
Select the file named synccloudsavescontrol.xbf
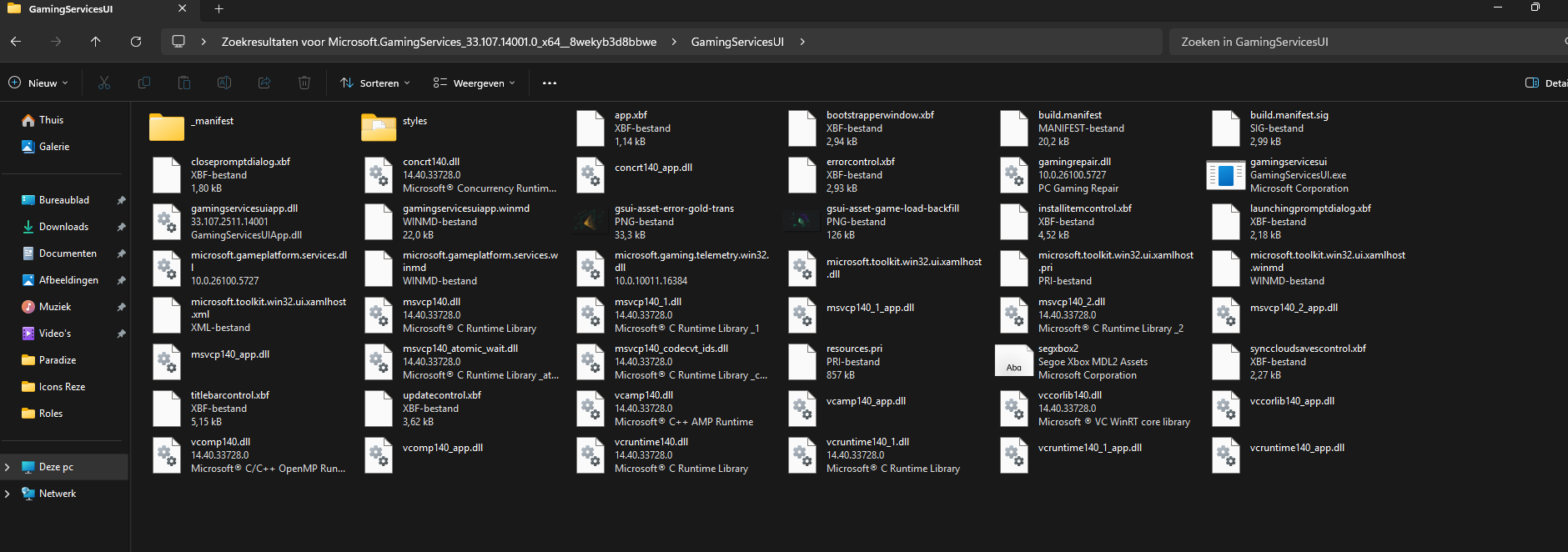click(1308, 349)
